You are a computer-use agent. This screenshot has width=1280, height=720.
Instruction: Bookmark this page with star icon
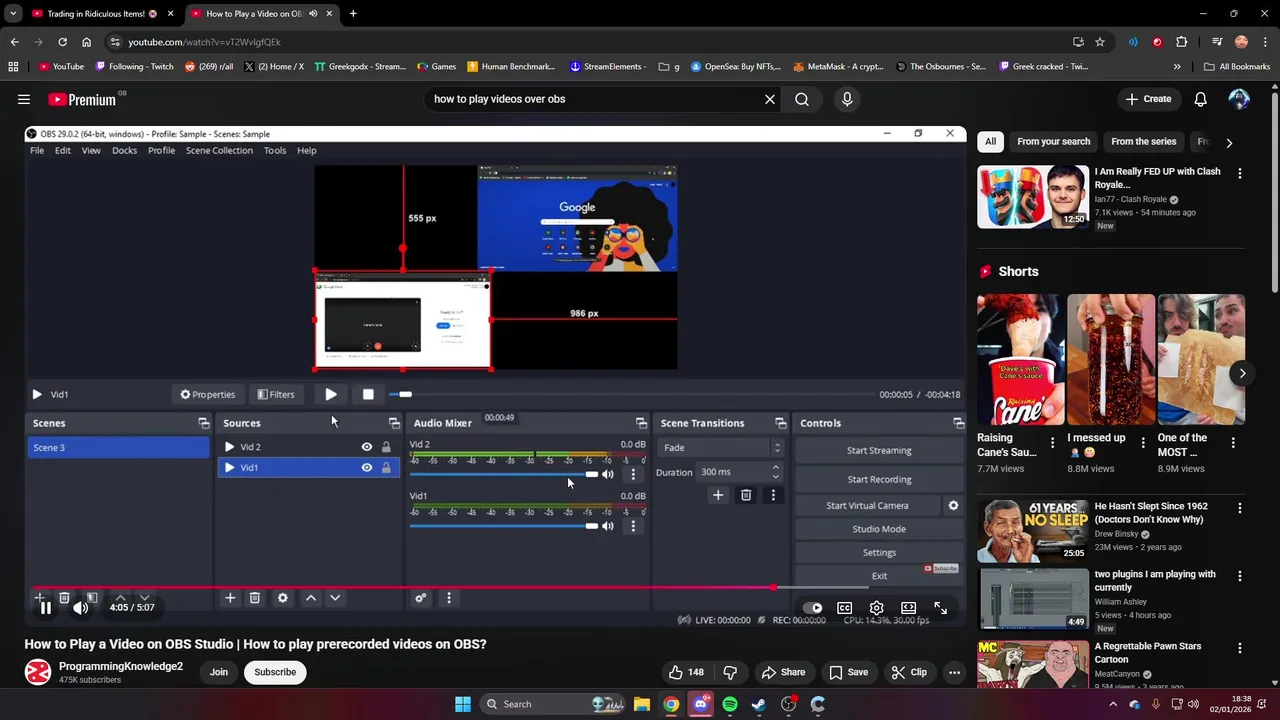point(1100,42)
